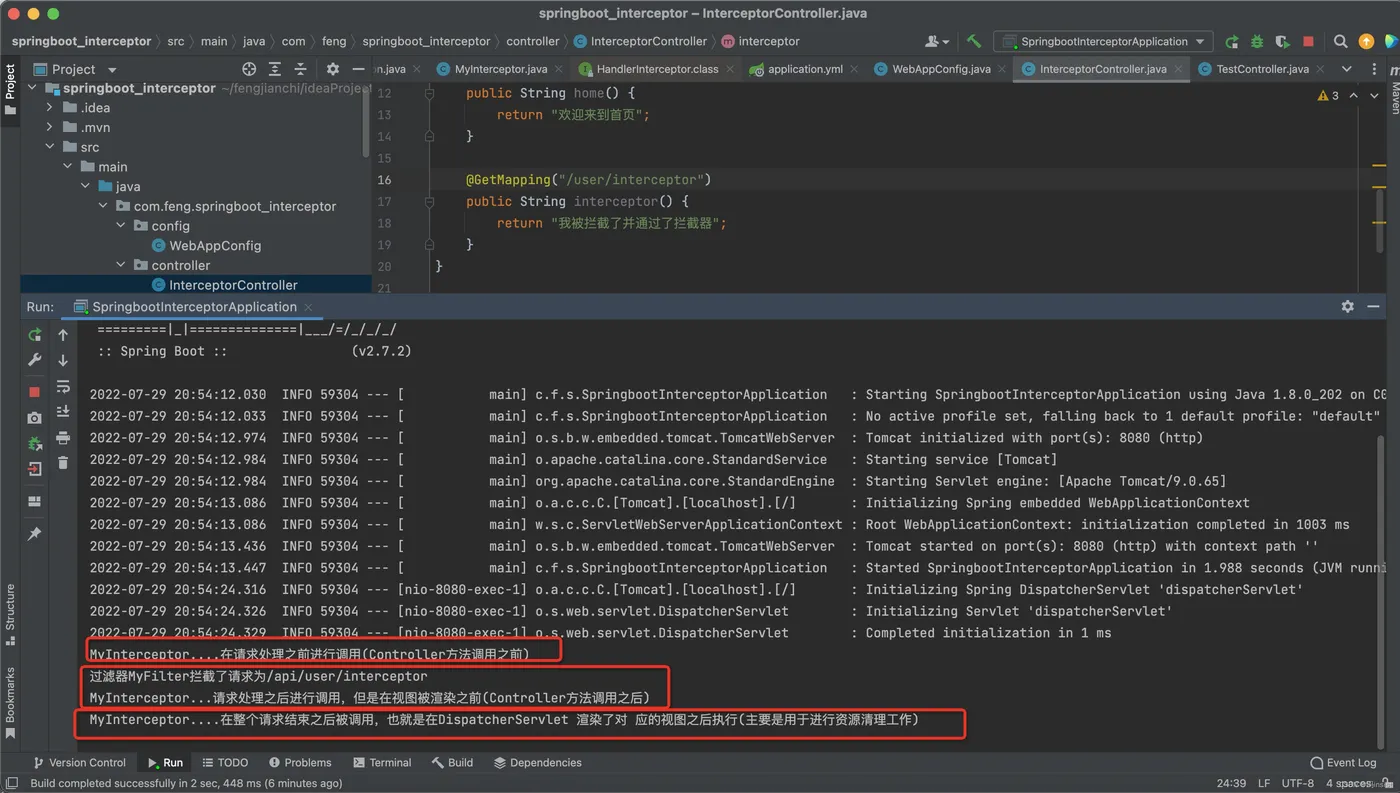Start debugging with the bug icon in toolbar
The image size is (1400, 793).
[1257, 41]
